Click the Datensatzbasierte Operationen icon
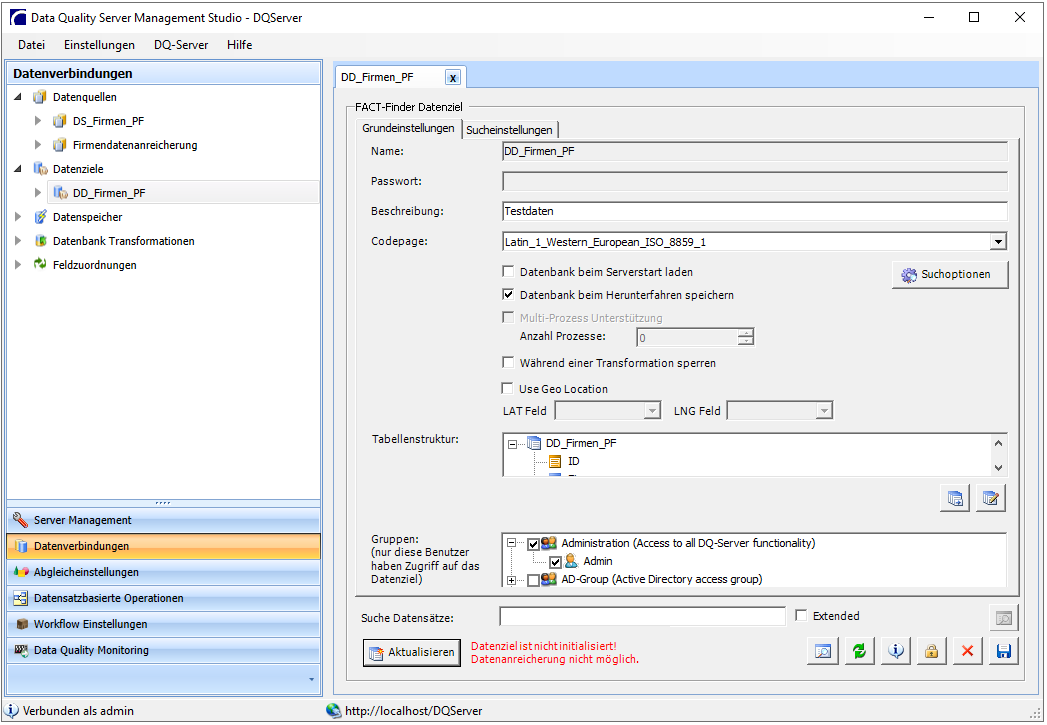The width and height of the screenshot is (1047, 725). (x=21, y=598)
